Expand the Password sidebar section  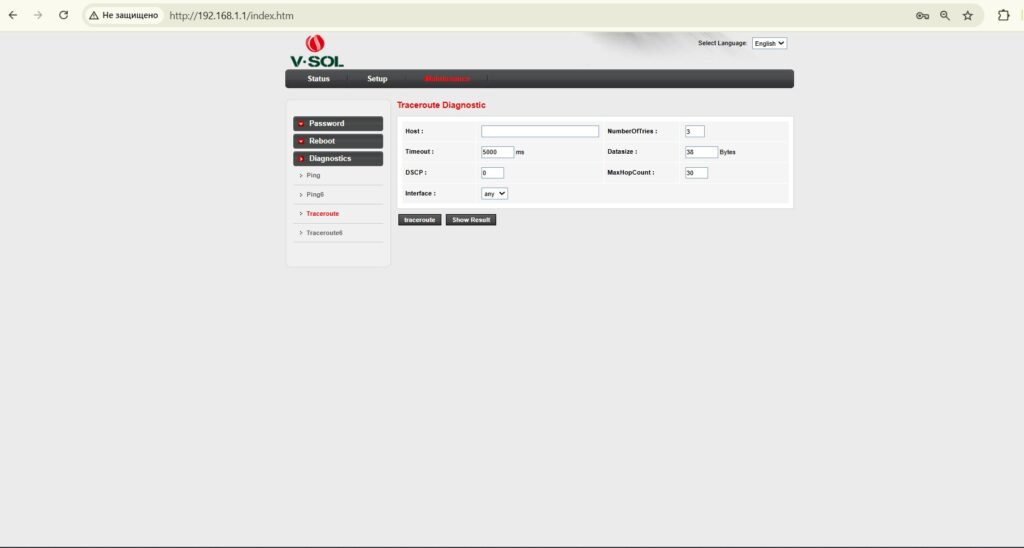coord(338,123)
